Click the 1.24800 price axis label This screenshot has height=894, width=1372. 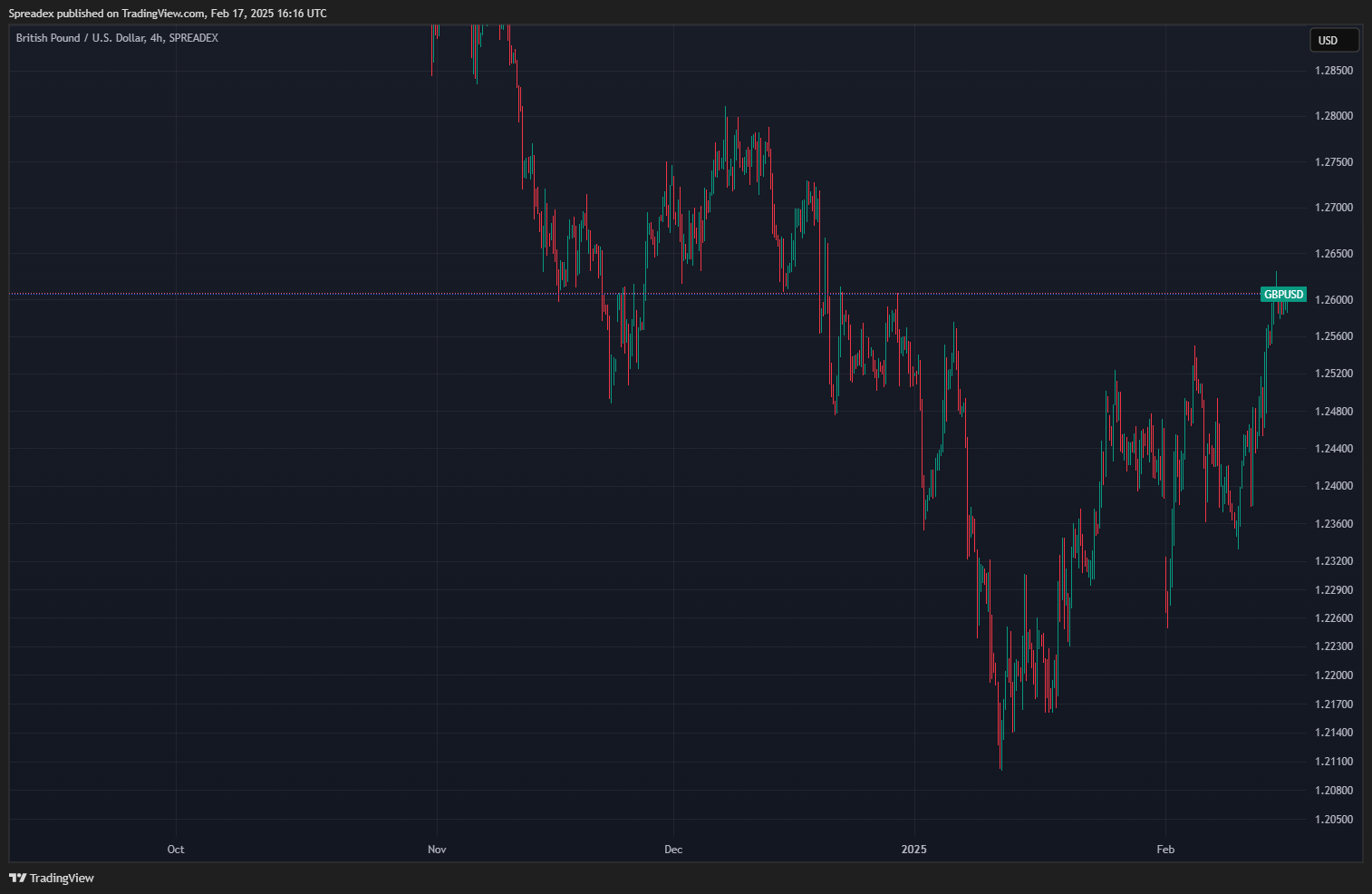(x=1334, y=412)
